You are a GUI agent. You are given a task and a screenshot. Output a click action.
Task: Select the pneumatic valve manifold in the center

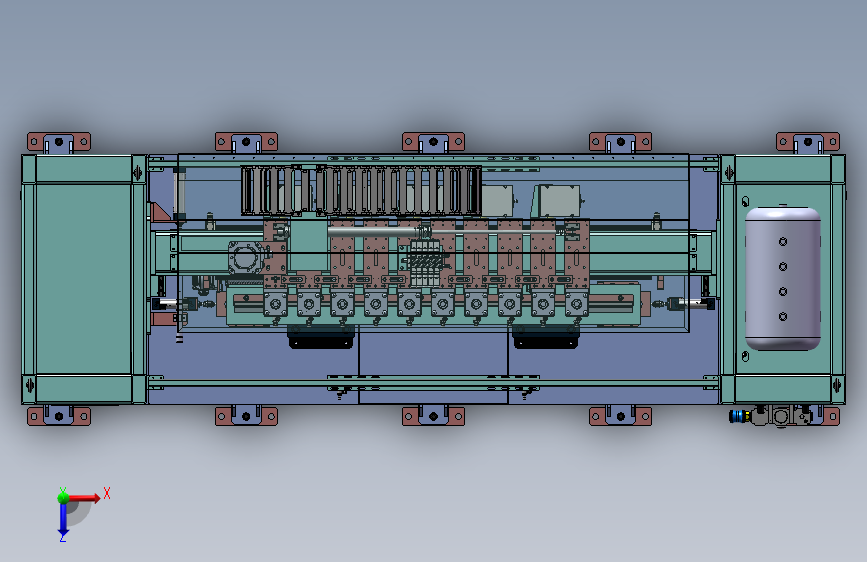426,263
